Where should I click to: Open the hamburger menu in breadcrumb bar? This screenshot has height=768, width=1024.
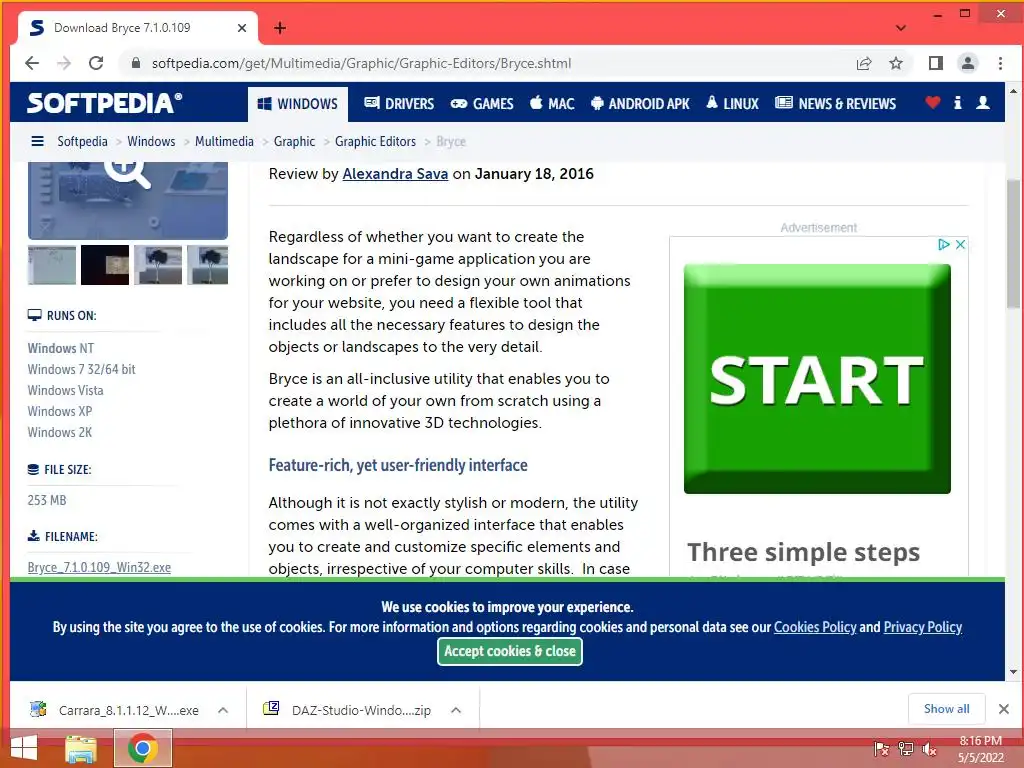pyautogui.click(x=38, y=141)
